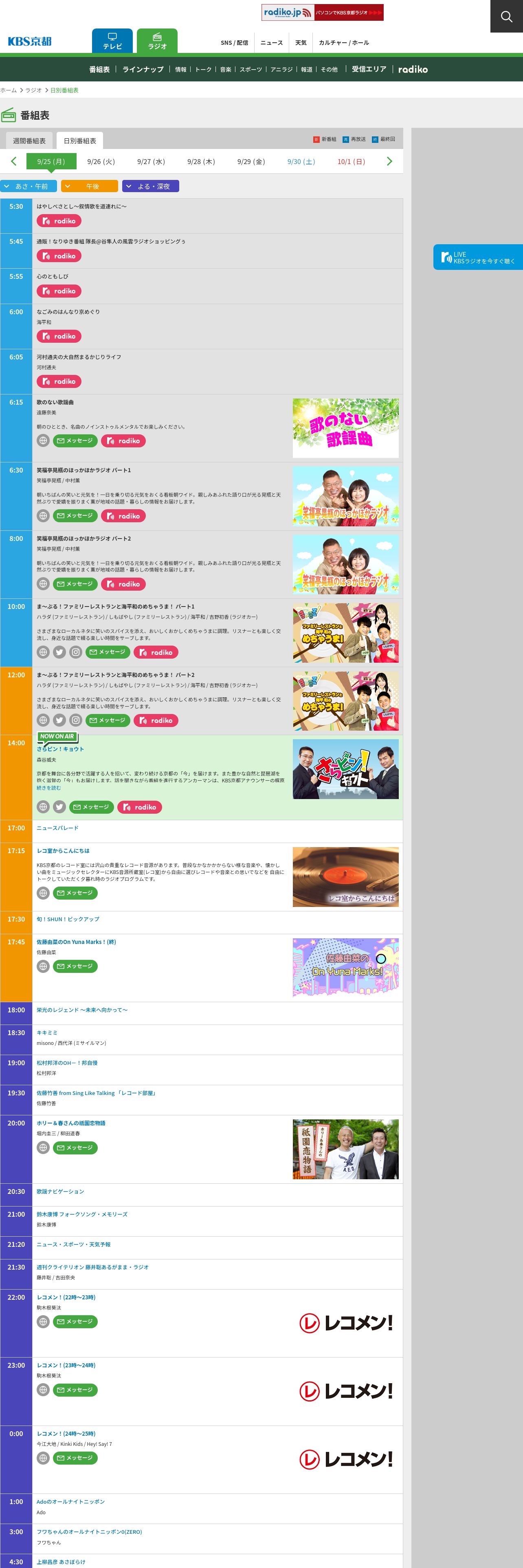Select the 日別番組表 tab
Screen dimensions: 523x1568
pos(80,140)
